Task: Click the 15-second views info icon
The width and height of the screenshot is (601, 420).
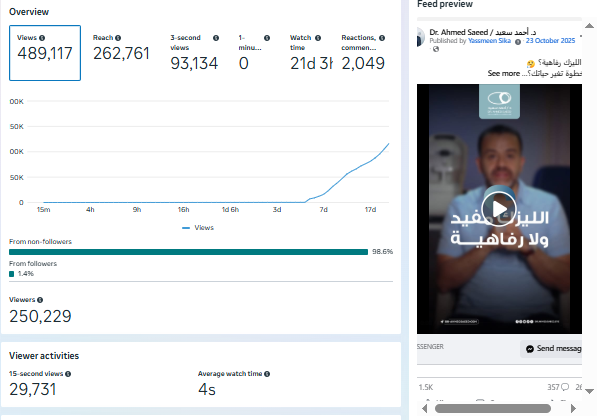Action: pos(67,373)
